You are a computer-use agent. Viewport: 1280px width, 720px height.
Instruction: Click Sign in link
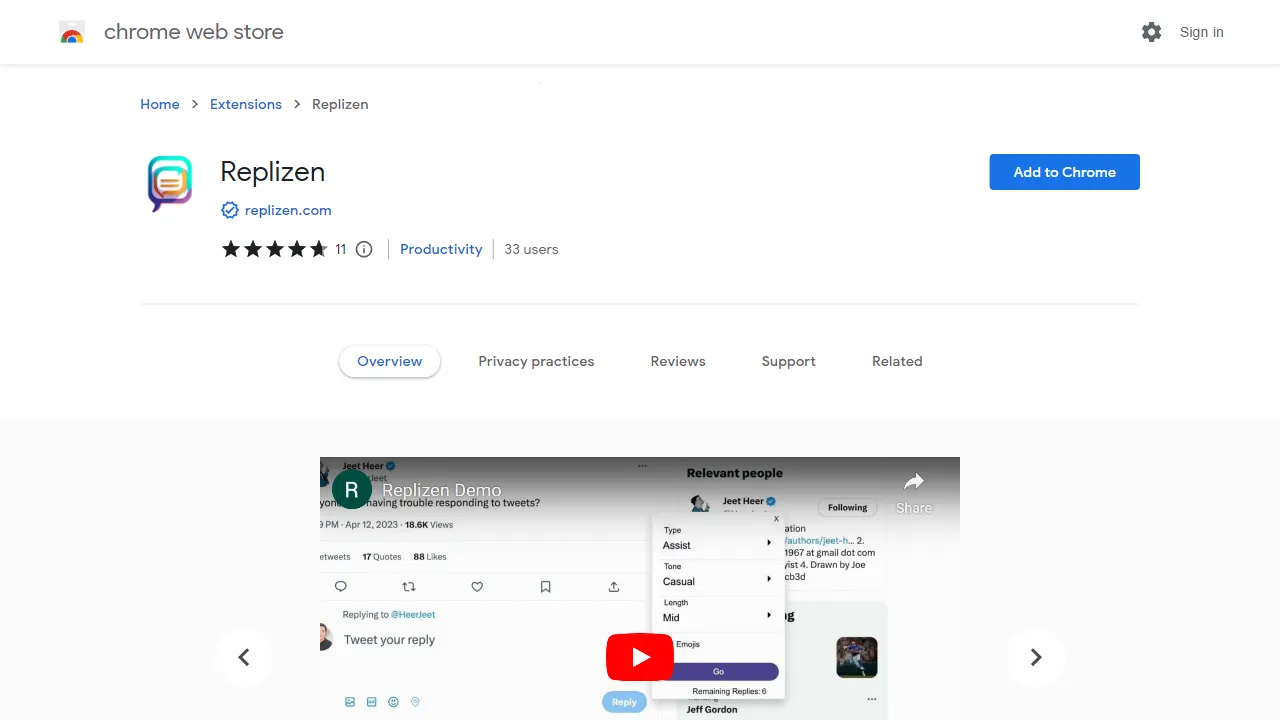tap(1201, 32)
